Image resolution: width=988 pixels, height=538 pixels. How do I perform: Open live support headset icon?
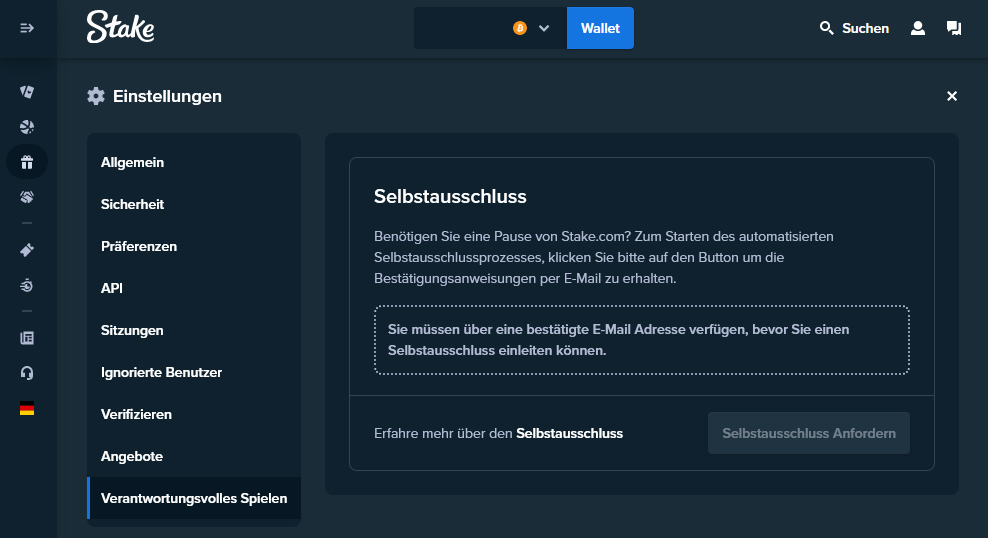pyautogui.click(x=26, y=374)
